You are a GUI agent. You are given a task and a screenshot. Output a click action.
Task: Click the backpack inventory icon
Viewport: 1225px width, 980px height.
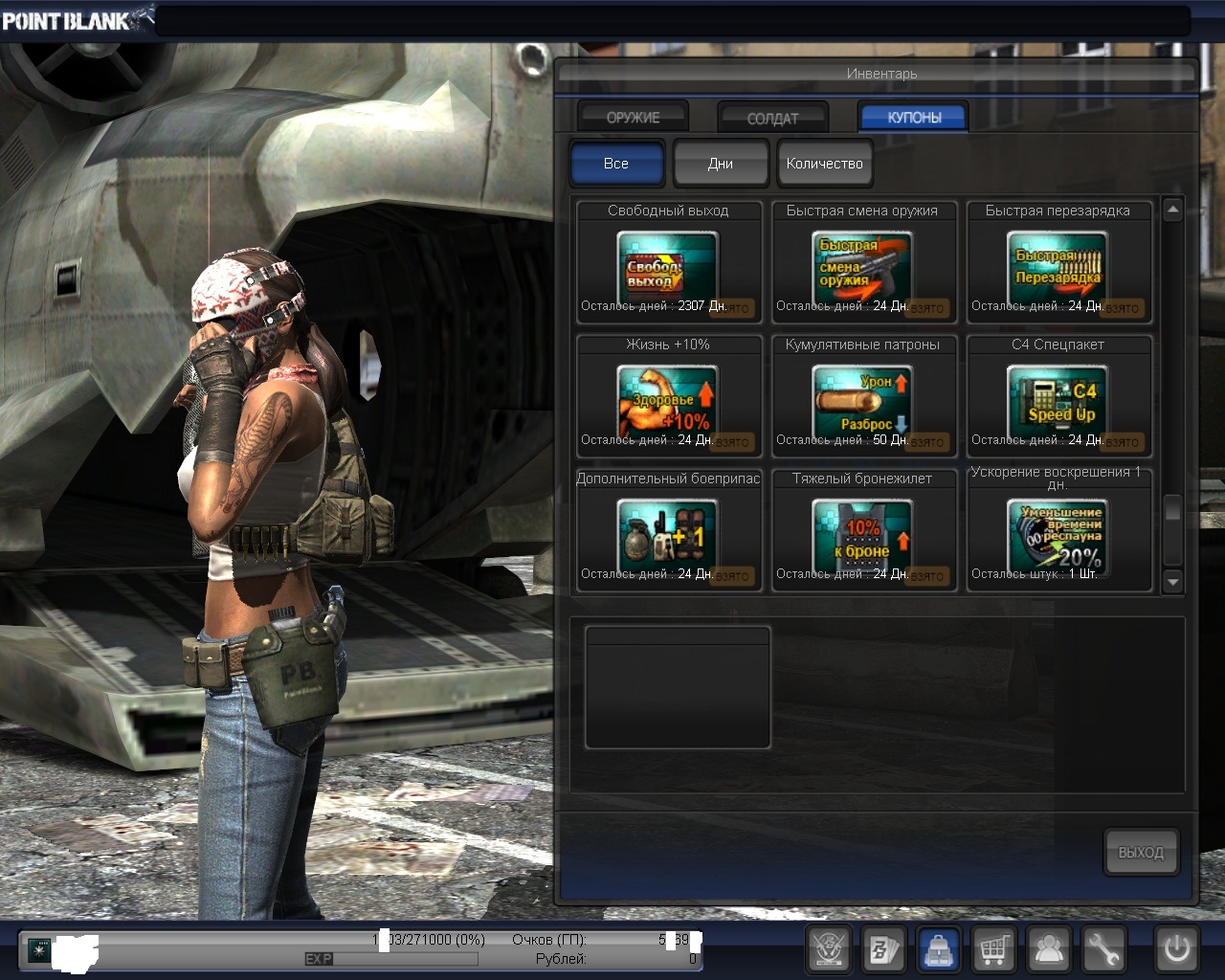point(939,950)
